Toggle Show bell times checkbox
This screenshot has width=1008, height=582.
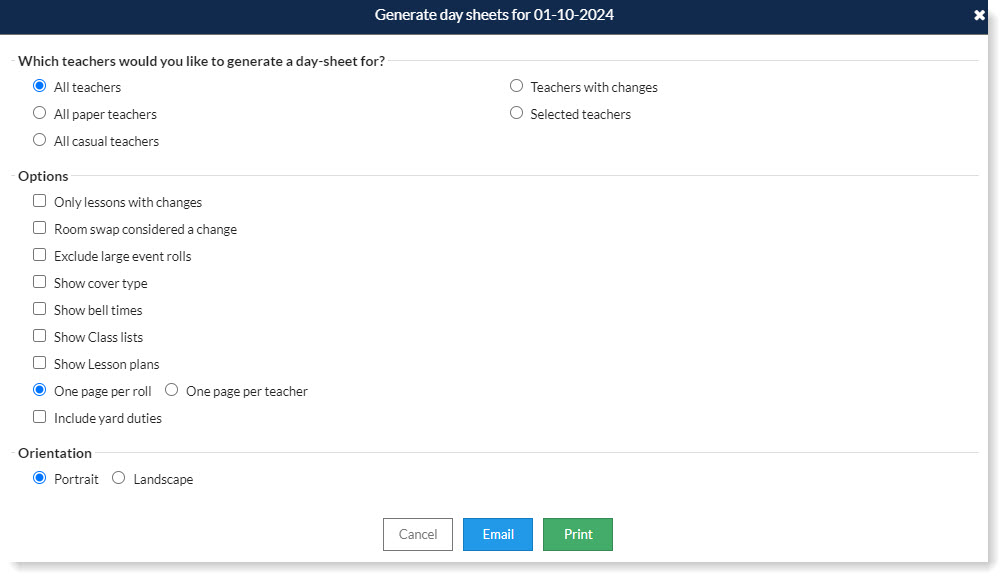tap(40, 309)
